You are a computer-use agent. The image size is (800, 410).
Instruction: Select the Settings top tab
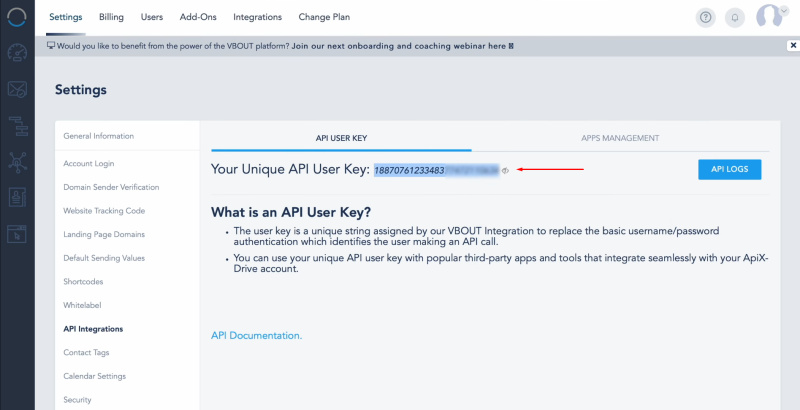pos(66,17)
